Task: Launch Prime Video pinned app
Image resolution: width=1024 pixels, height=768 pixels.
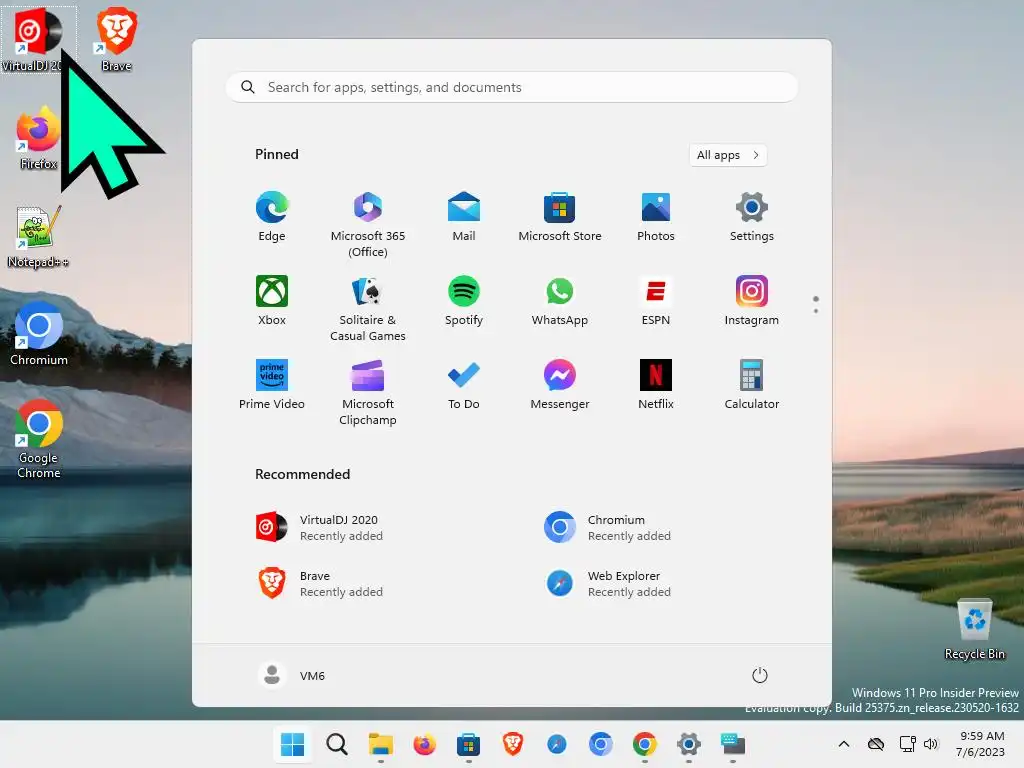Action: point(272,385)
